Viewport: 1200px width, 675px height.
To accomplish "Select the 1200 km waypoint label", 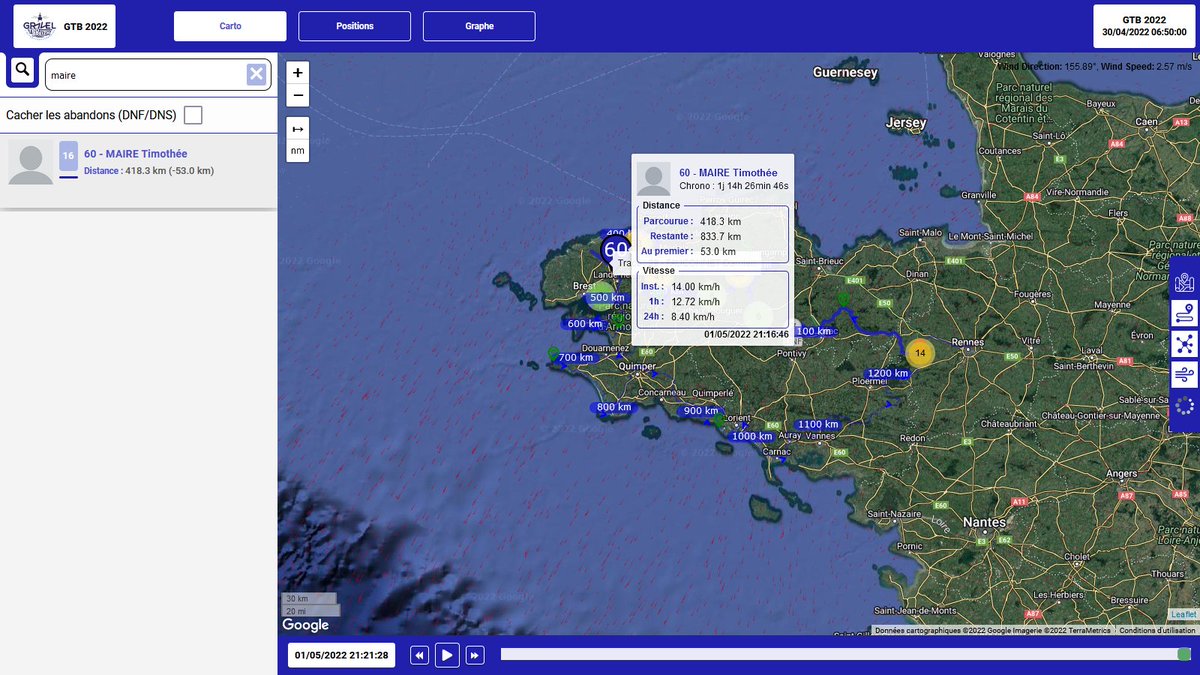I will click(887, 374).
